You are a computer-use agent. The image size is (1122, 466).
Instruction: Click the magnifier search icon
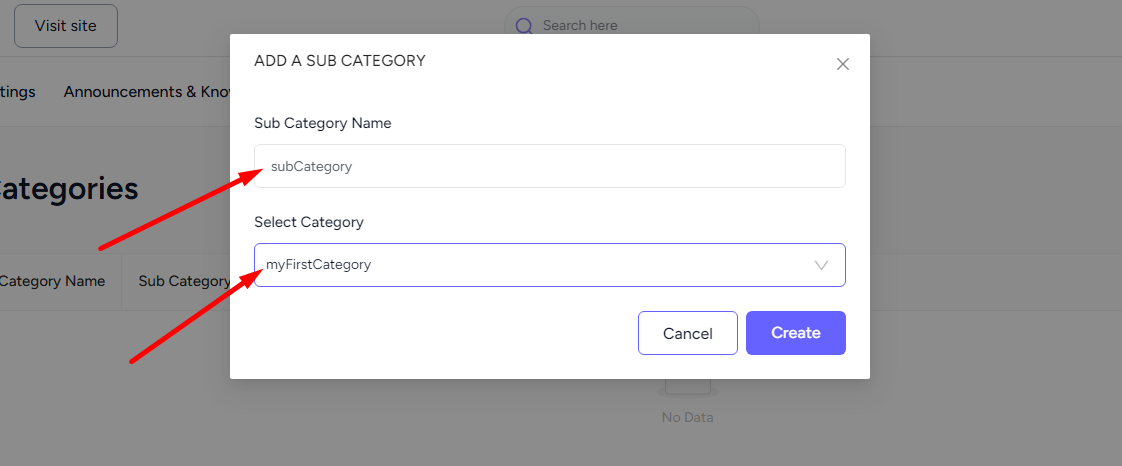[x=525, y=26]
